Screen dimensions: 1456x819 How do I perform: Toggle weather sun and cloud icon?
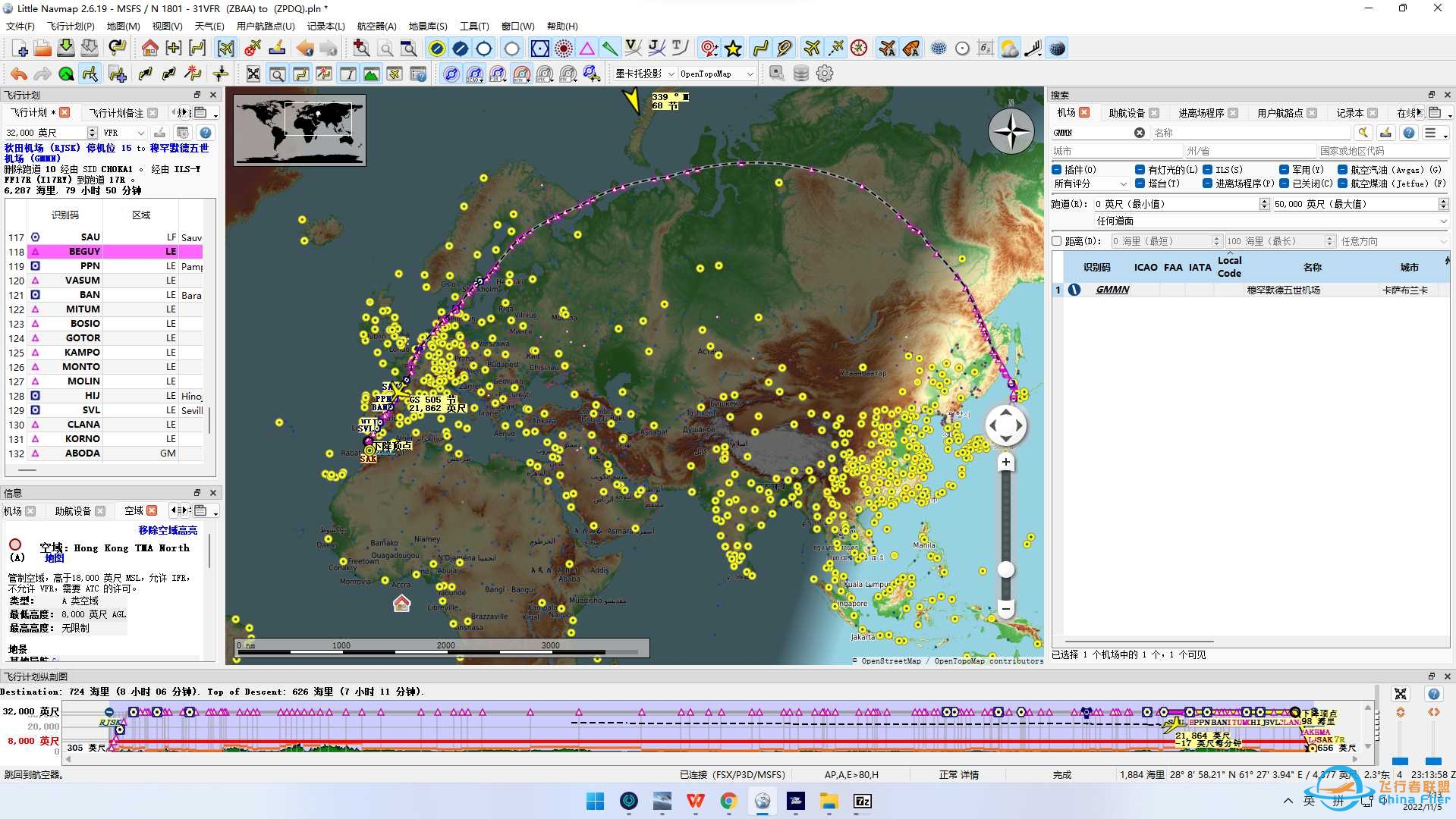[1009, 49]
